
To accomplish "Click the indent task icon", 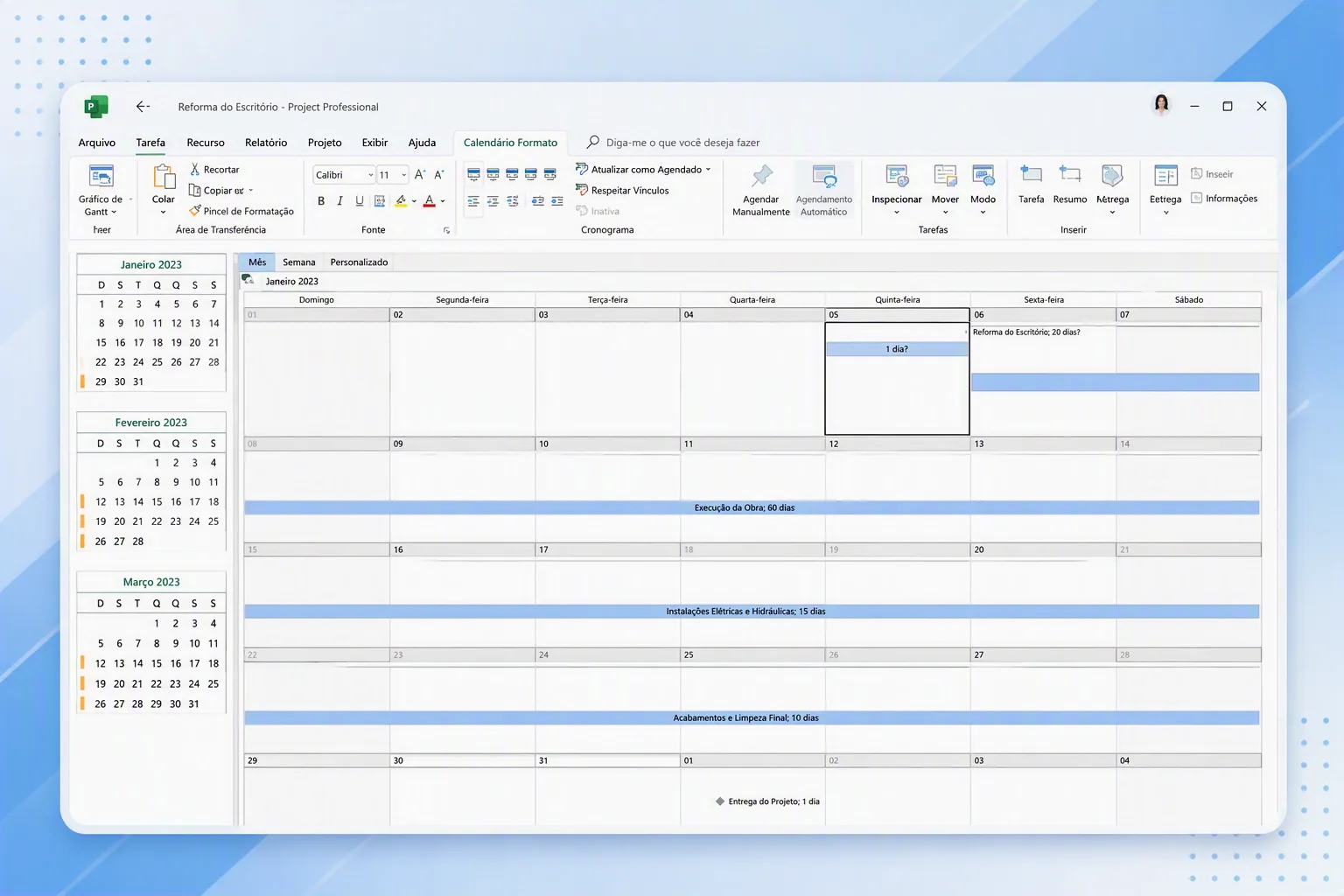I will (493, 201).
